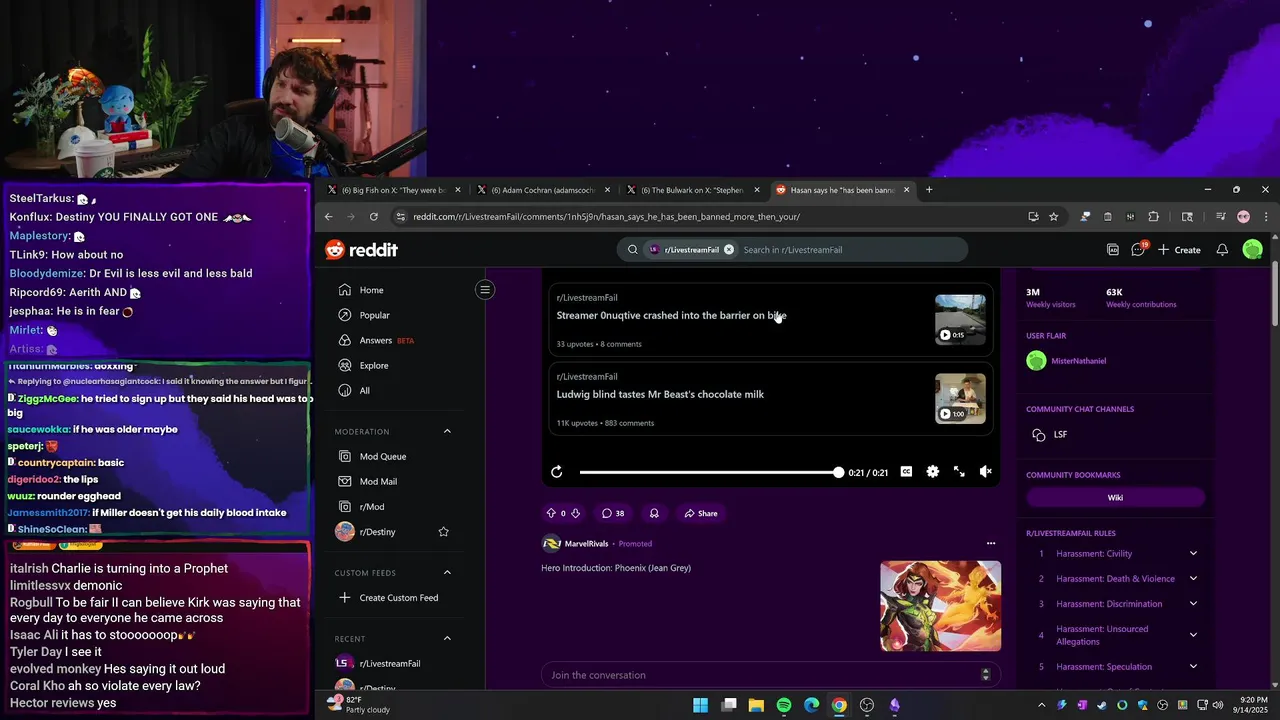Screen dimensions: 1280x720
Task: Open the Wiki community bookmark
Action: (1115, 497)
